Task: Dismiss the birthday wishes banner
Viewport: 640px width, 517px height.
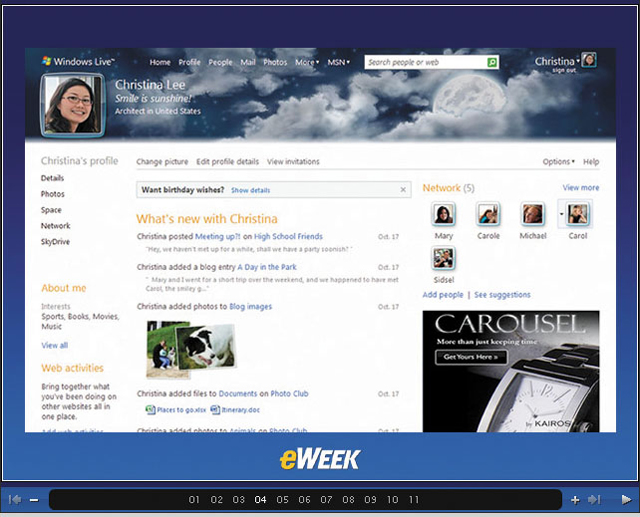Action: pyautogui.click(x=403, y=189)
